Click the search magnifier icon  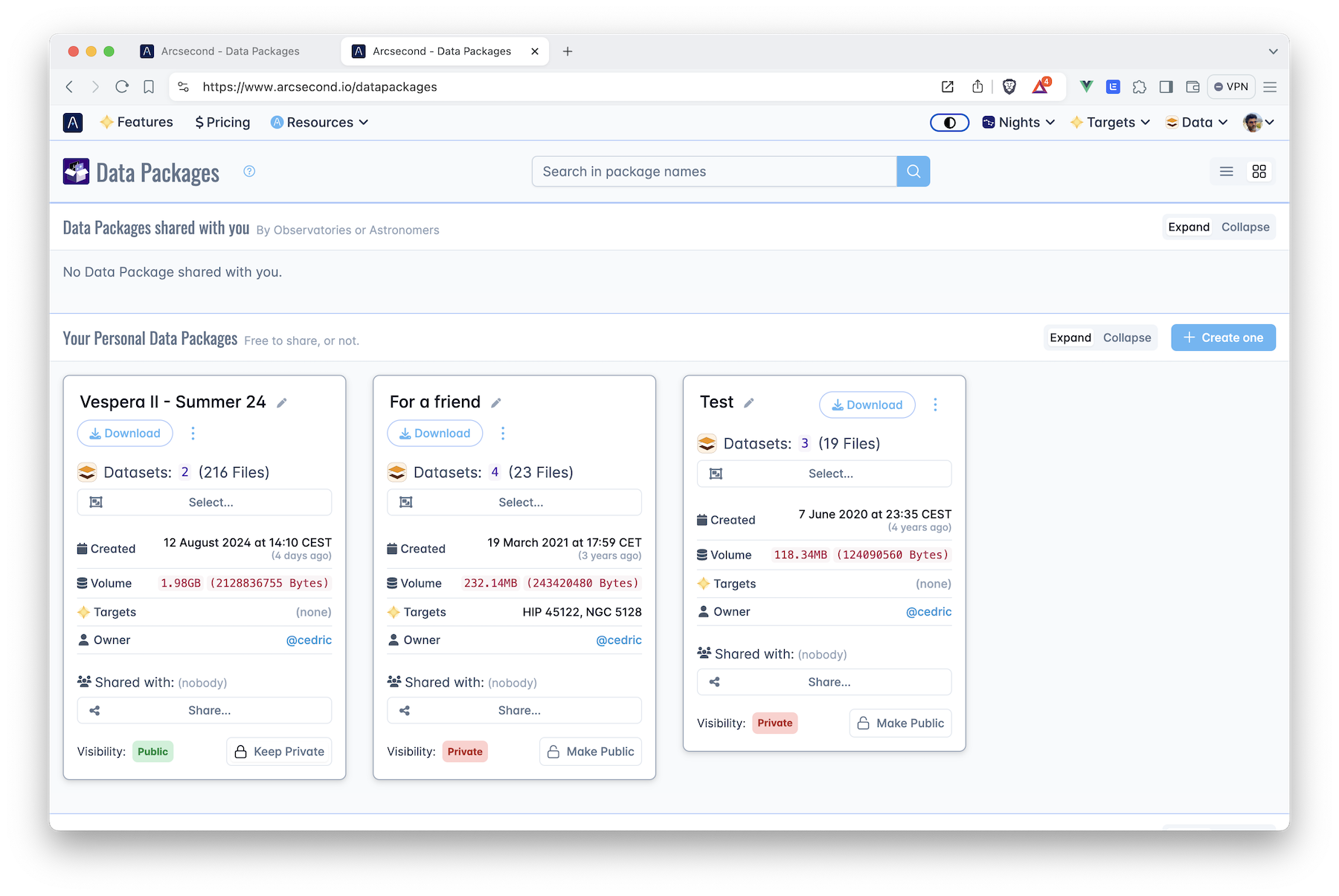[x=913, y=171]
